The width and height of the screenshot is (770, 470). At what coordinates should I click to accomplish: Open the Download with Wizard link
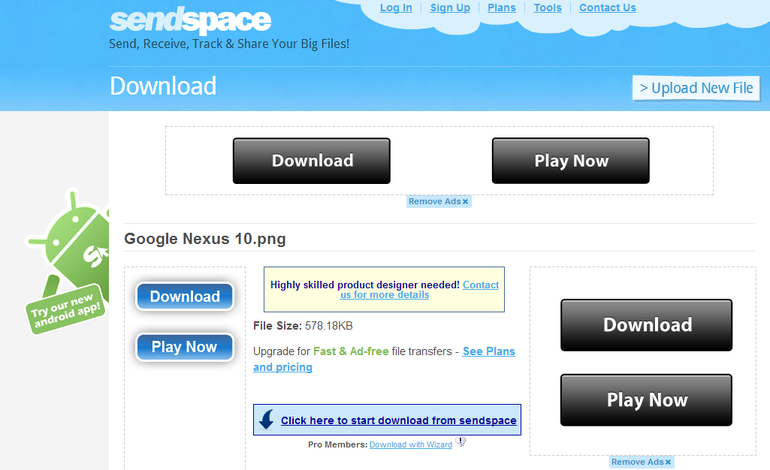[x=411, y=444]
